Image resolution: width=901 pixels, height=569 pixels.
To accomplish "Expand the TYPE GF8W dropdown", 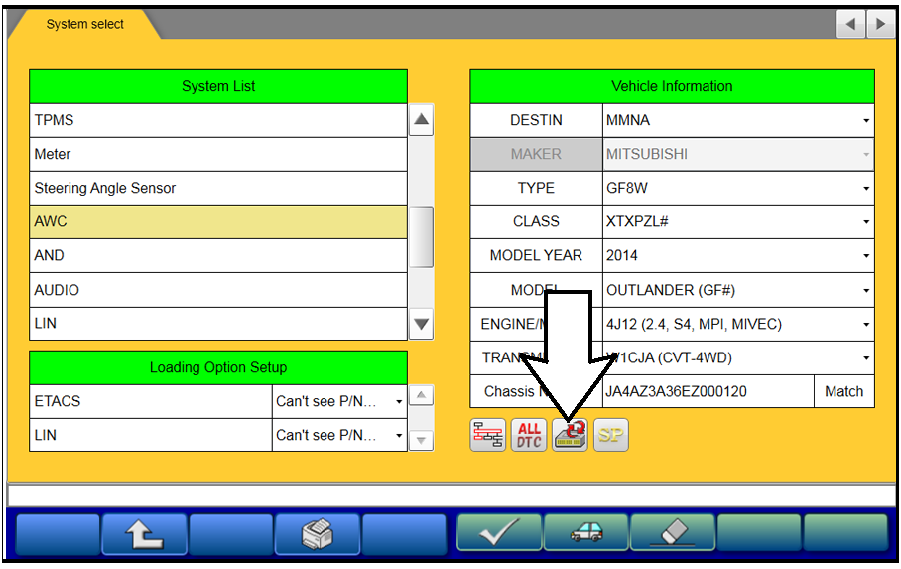I will point(737,188).
